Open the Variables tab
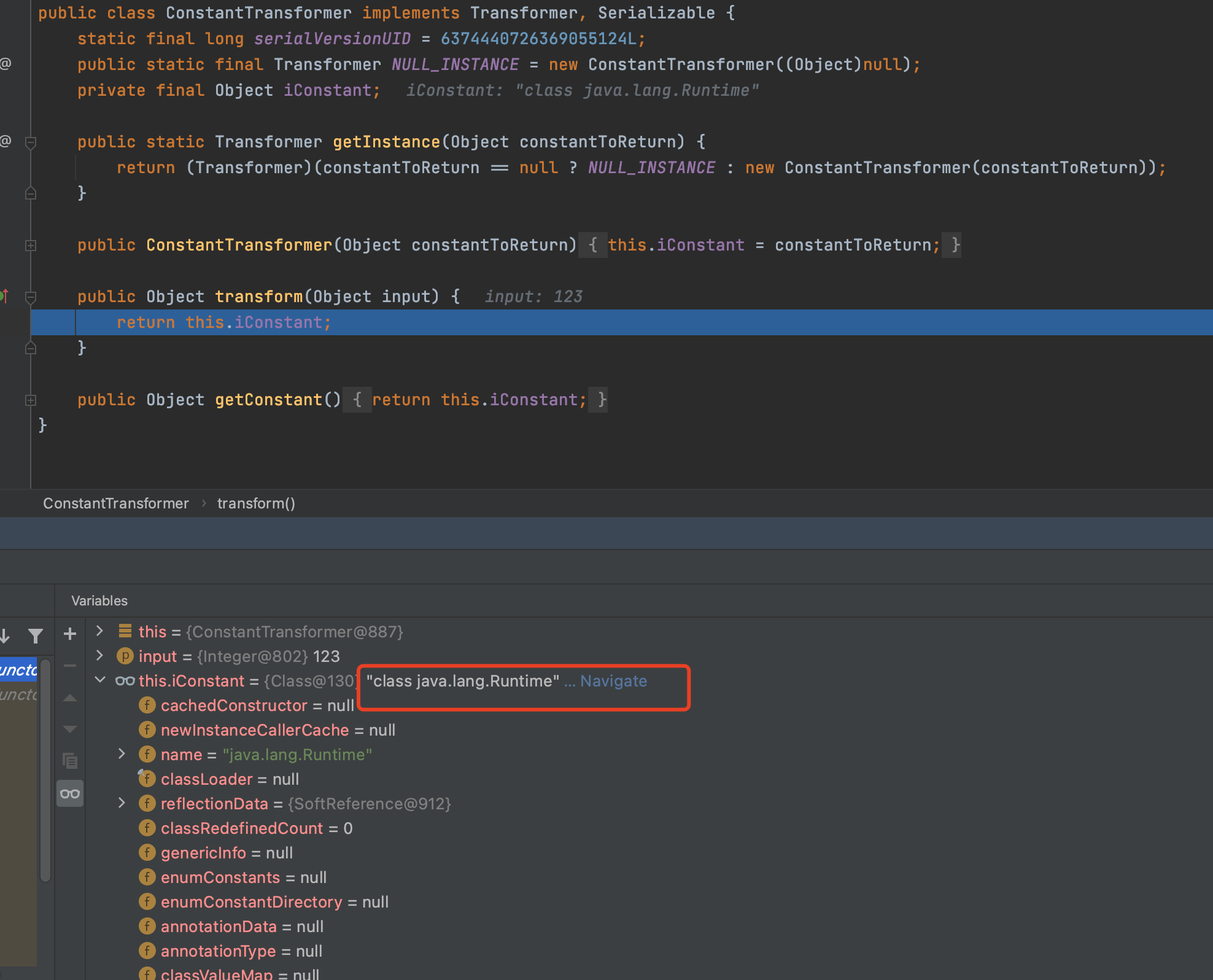The image size is (1213, 980). (x=99, y=601)
